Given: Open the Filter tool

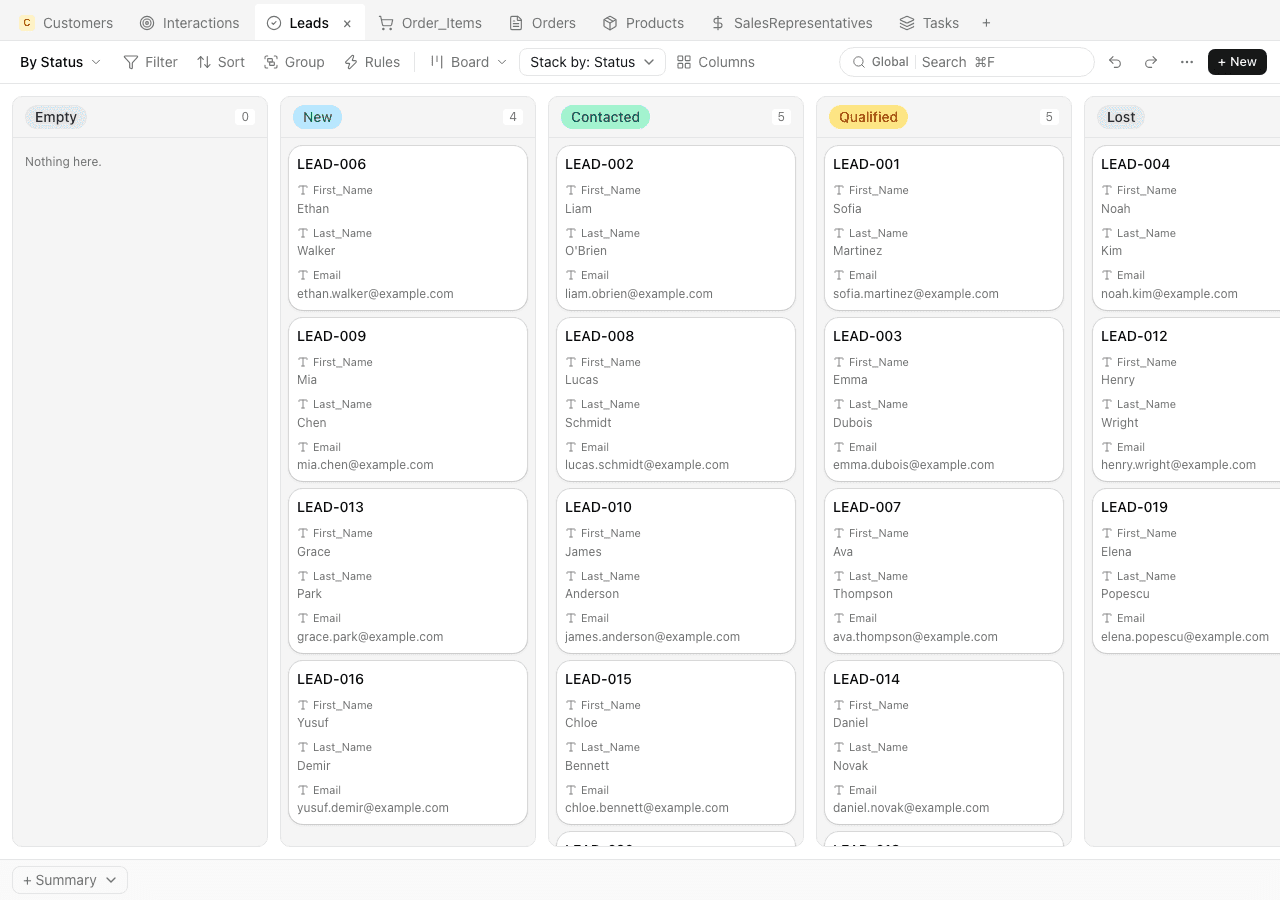Looking at the screenshot, I should pos(150,62).
